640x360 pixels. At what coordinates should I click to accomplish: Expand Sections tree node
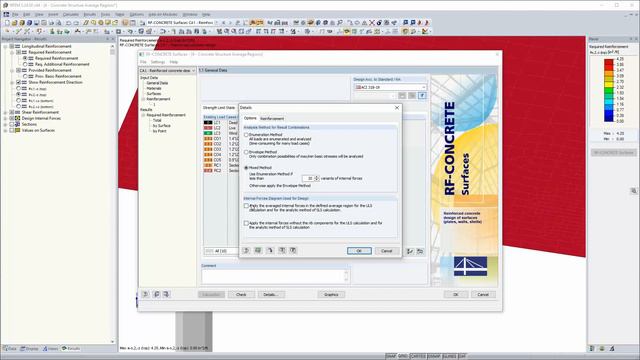point(5,124)
